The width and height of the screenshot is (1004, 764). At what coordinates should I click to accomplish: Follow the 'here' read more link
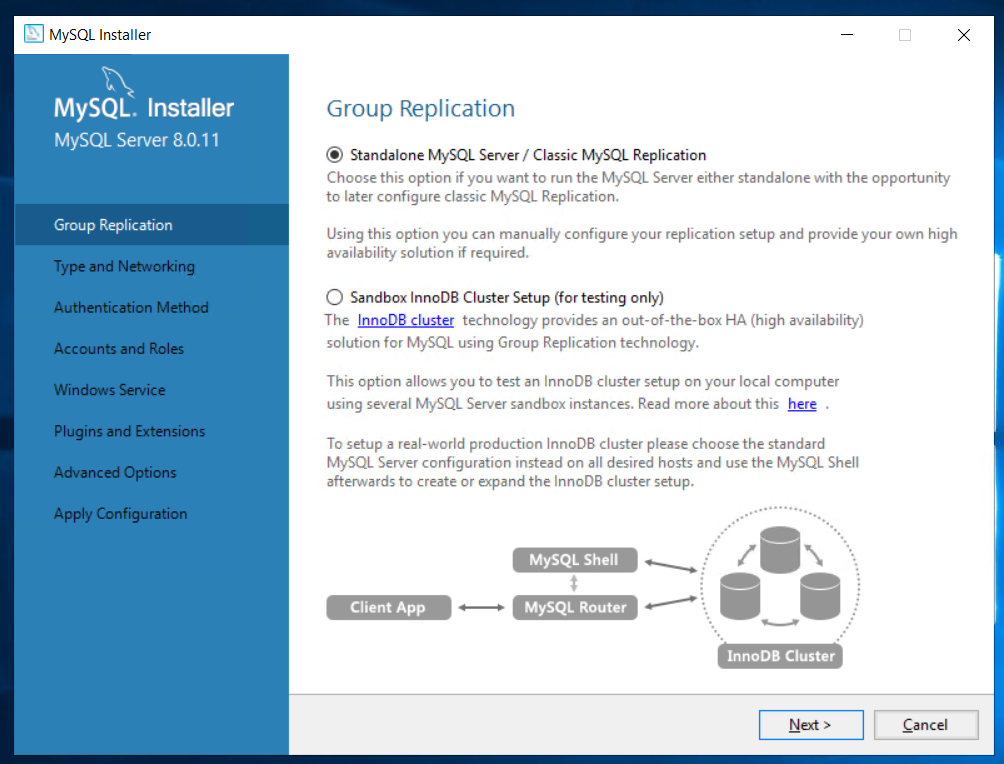pos(802,404)
